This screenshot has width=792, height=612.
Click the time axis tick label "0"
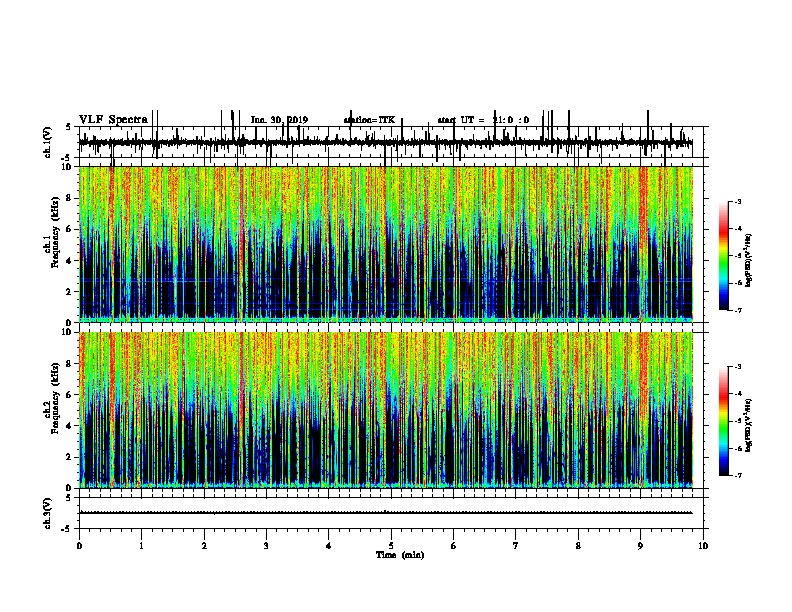(x=79, y=546)
